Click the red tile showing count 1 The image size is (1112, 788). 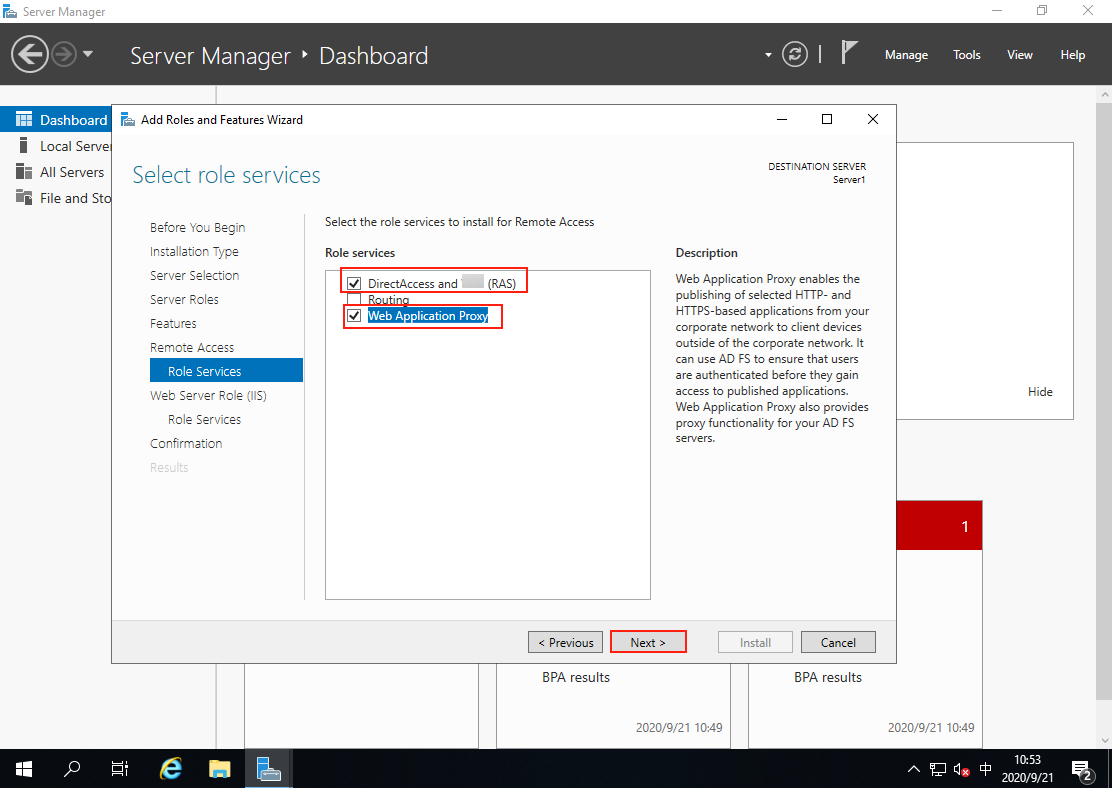tap(939, 526)
